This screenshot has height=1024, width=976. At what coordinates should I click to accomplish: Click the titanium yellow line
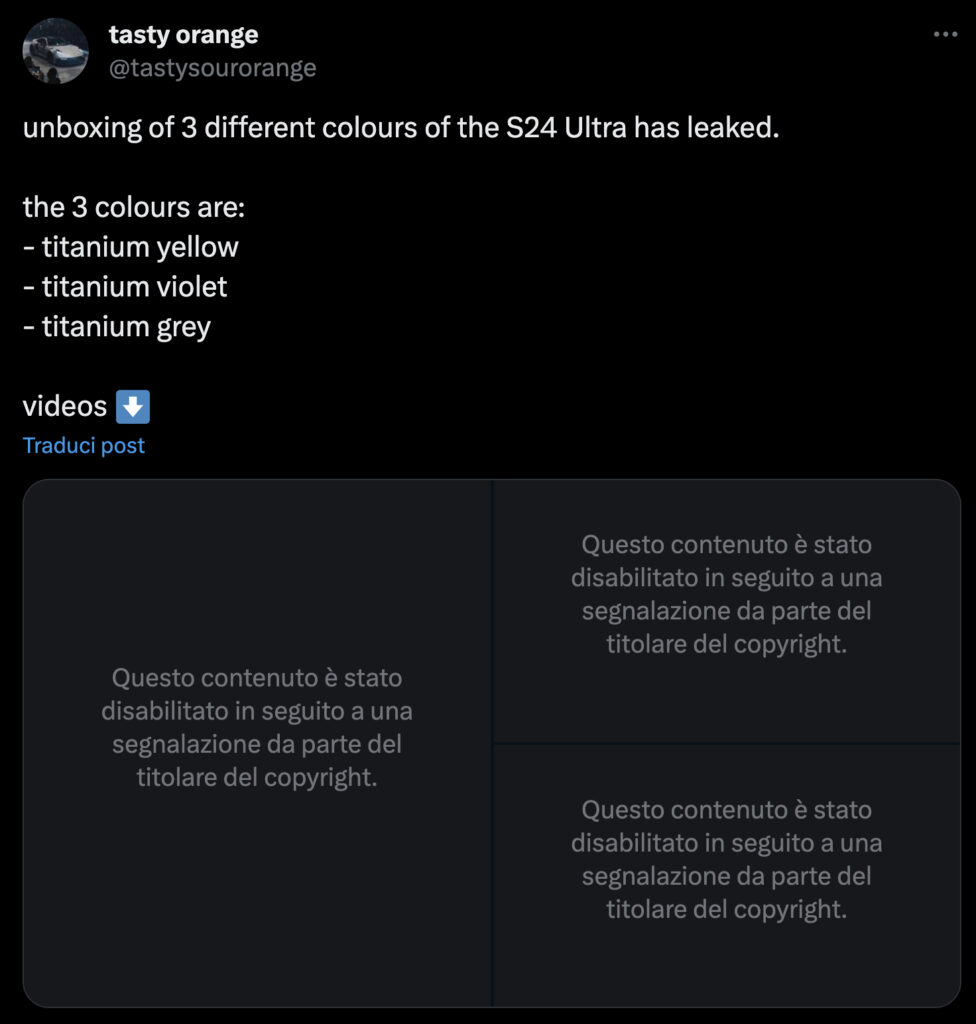coord(131,247)
